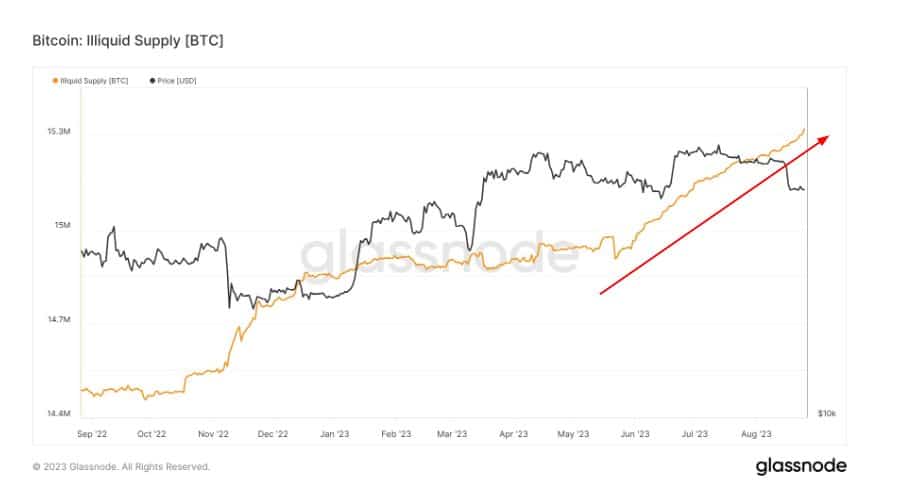
Task: Click the 15.3M y-axis label
Action: [x=59, y=132]
